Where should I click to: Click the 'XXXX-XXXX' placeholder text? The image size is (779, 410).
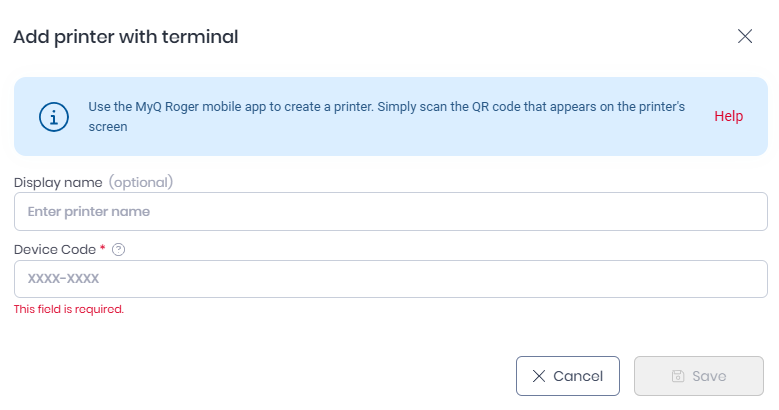63,278
